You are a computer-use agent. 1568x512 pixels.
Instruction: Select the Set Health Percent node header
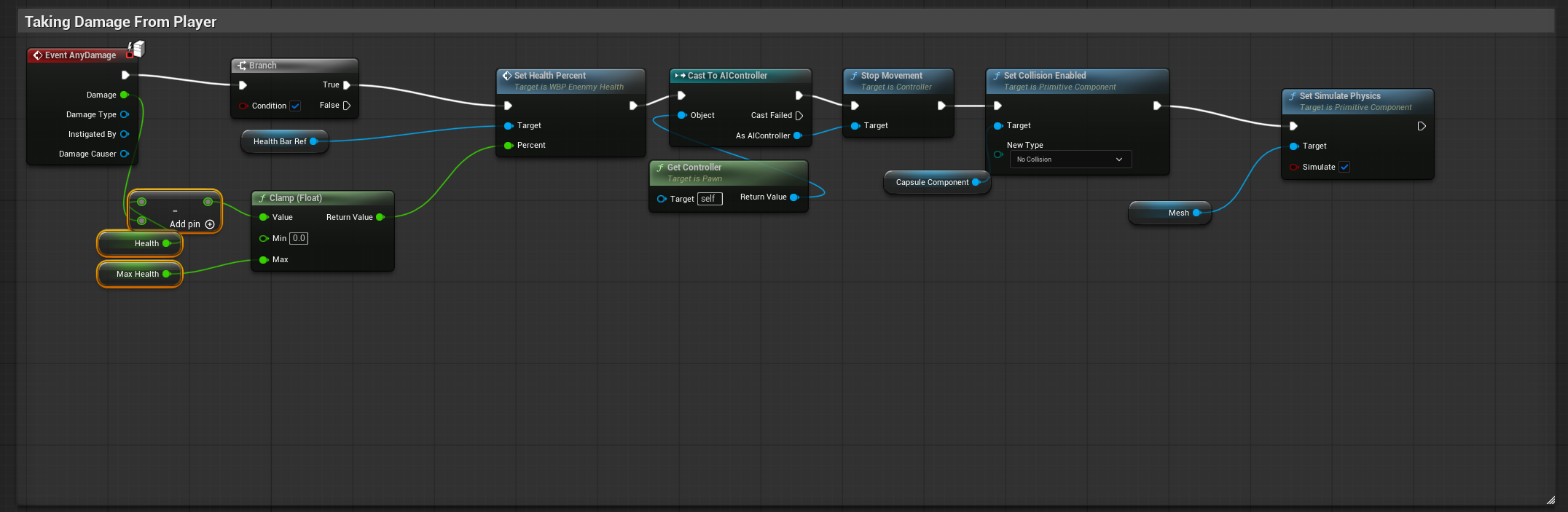coord(571,81)
